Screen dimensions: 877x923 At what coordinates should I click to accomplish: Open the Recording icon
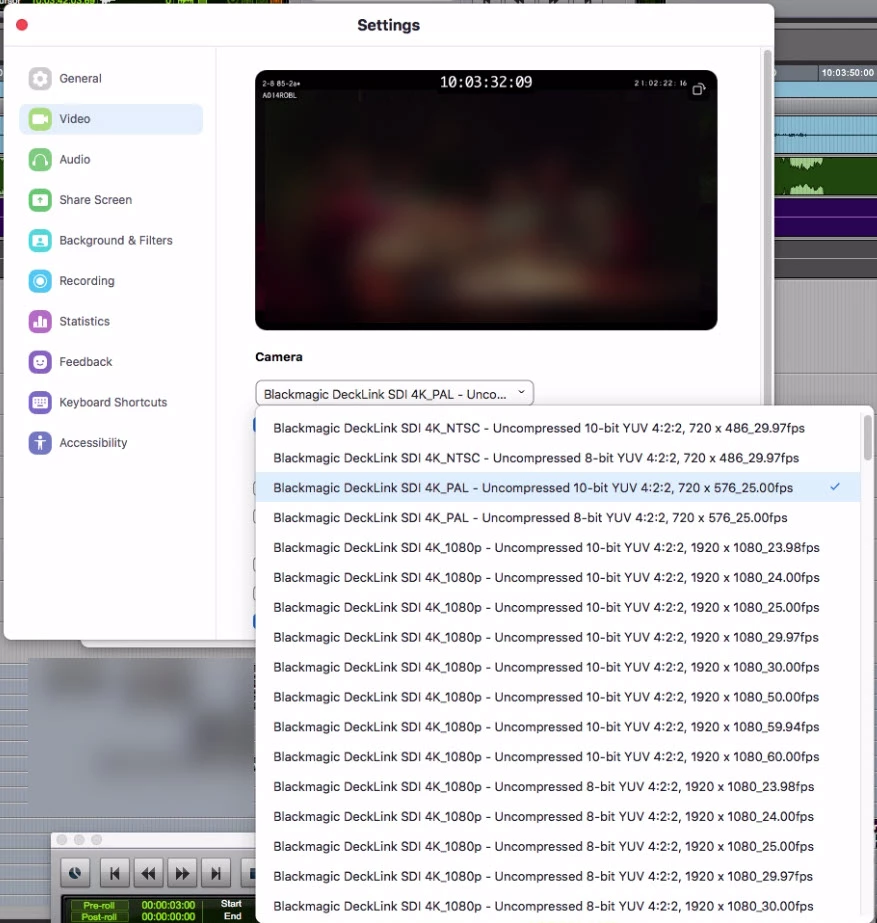pos(40,281)
